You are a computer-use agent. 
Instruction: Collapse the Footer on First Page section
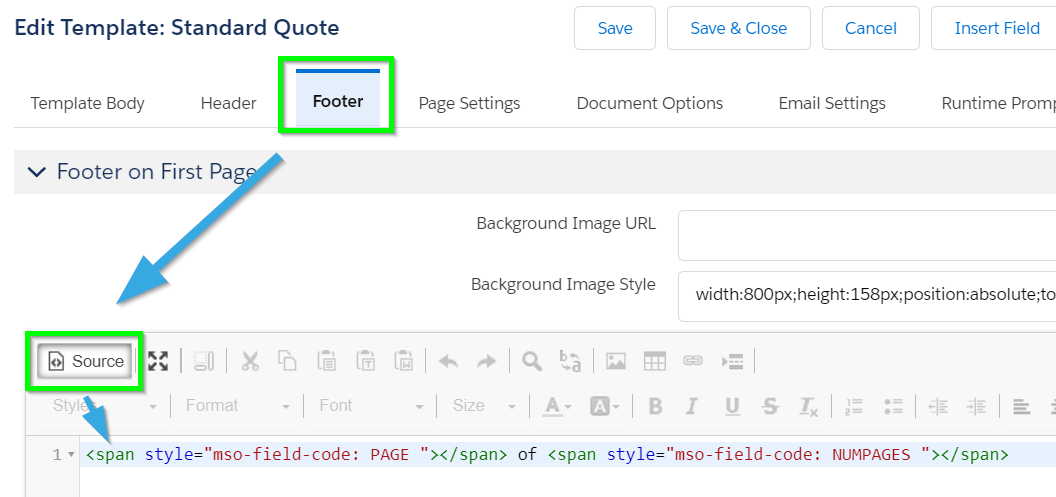36,172
